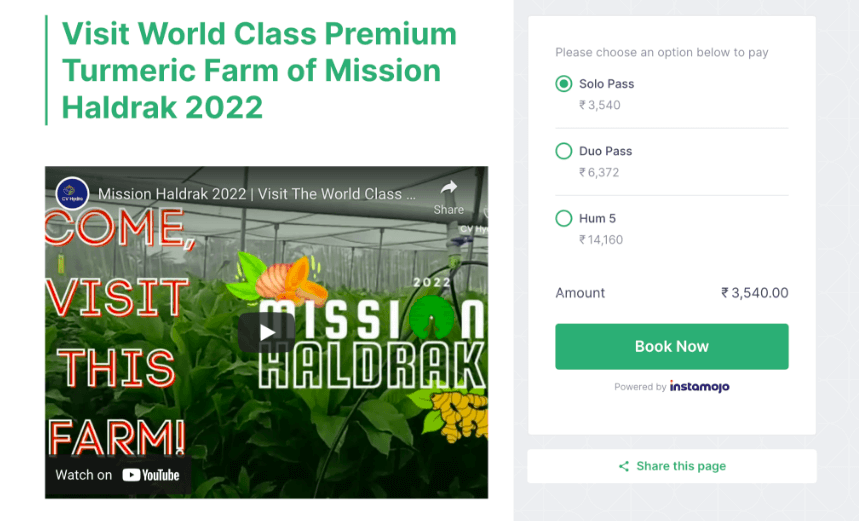Click the Hum 5 price ₹ 14,160
859x521 pixels.
(601, 240)
